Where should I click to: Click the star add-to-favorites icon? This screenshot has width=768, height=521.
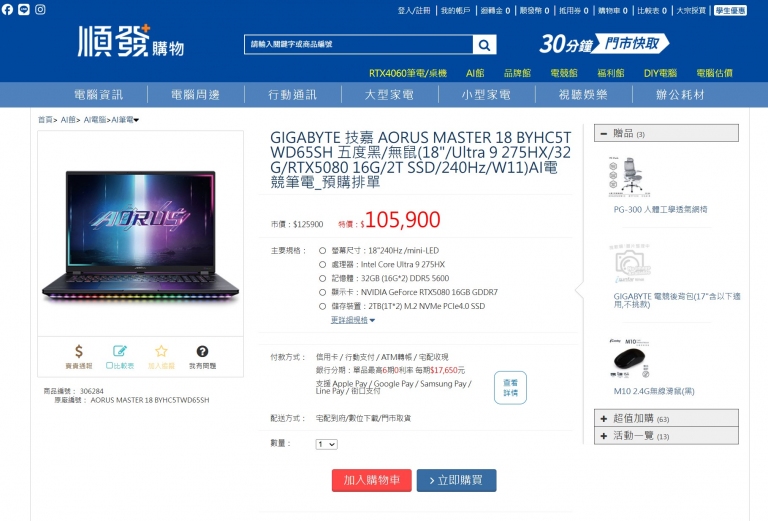(161, 351)
